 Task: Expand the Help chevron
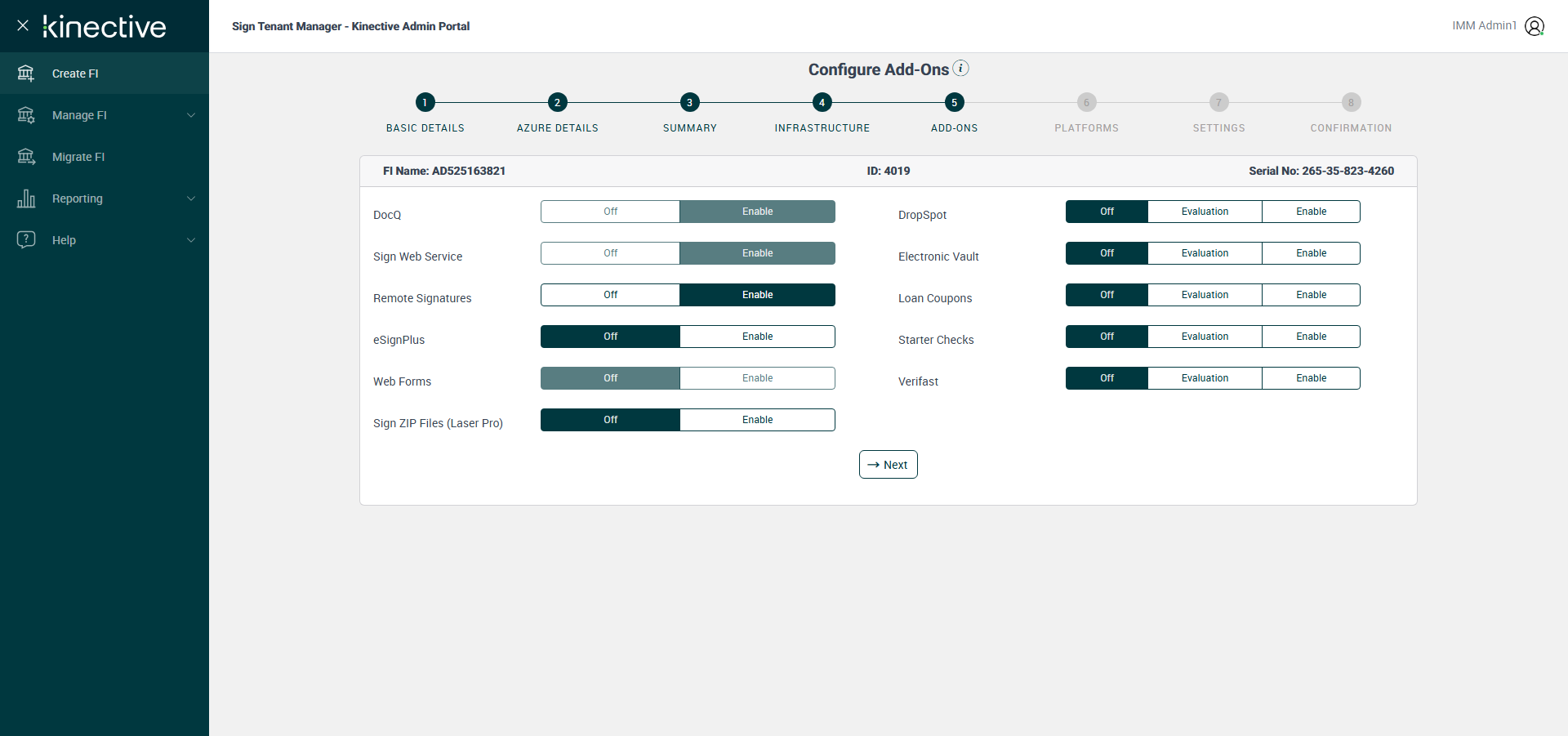click(x=191, y=240)
